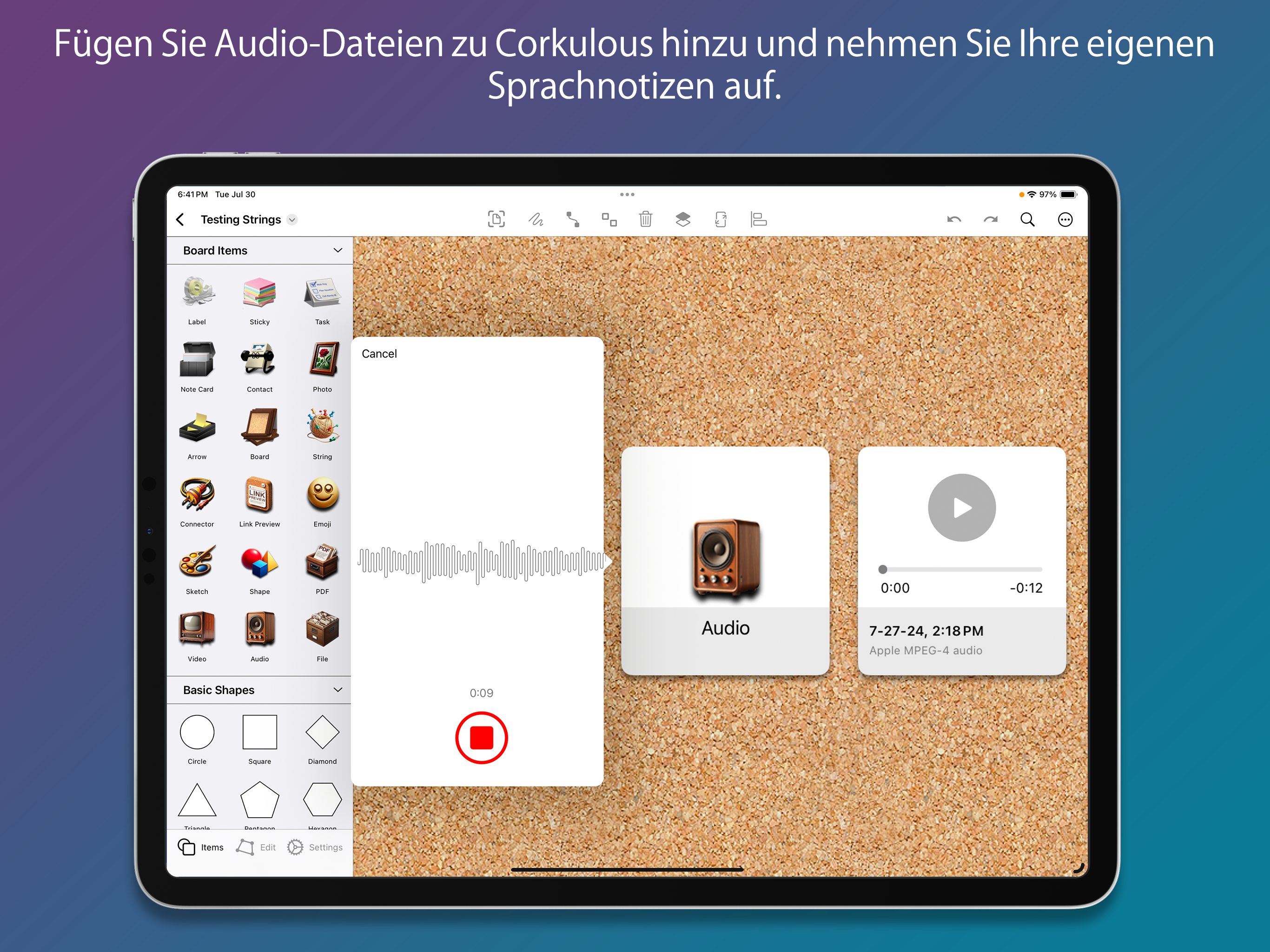Collapse the Board Items section
Viewport: 1270px width, 952px height.
(337, 251)
